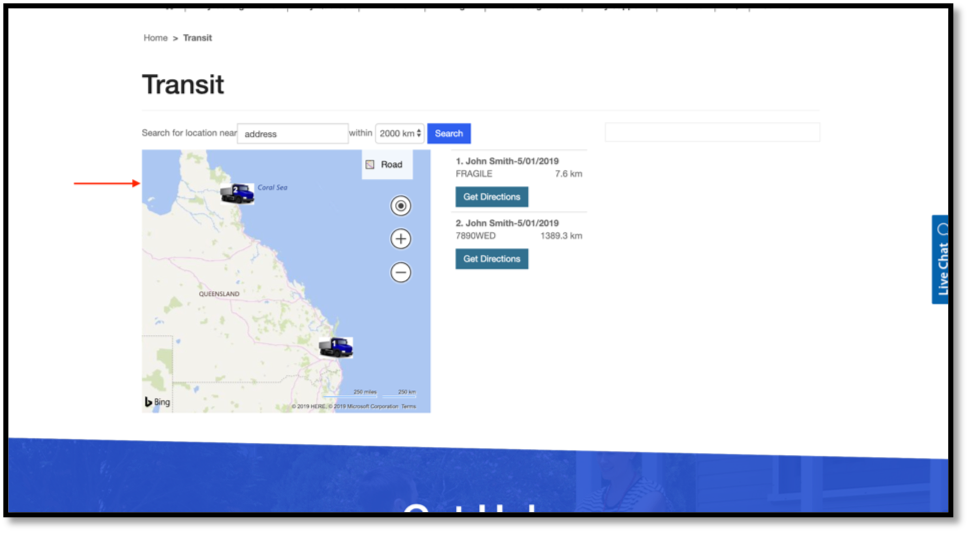
Task: Open the Live Chat side tab
Action: (x=941, y=259)
